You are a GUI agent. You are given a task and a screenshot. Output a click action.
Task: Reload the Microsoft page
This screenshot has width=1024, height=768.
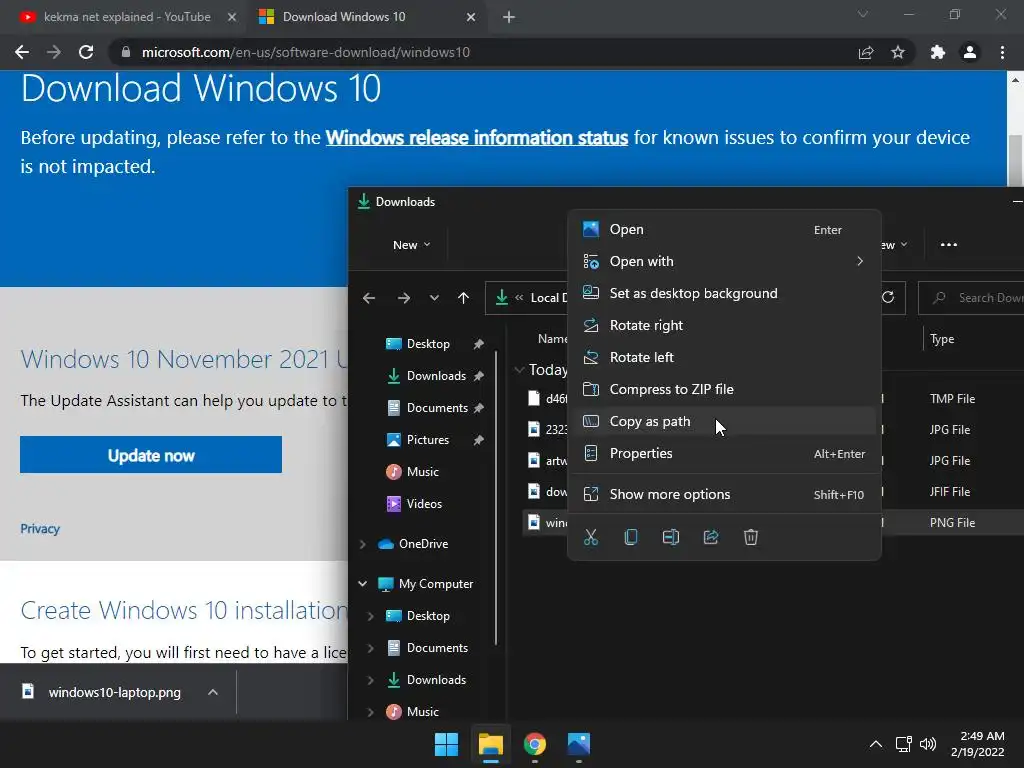[86, 52]
